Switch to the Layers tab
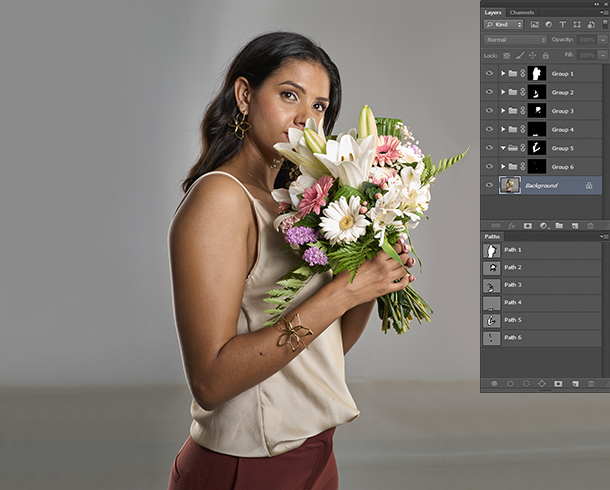 pyautogui.click(x=493, y=12)
